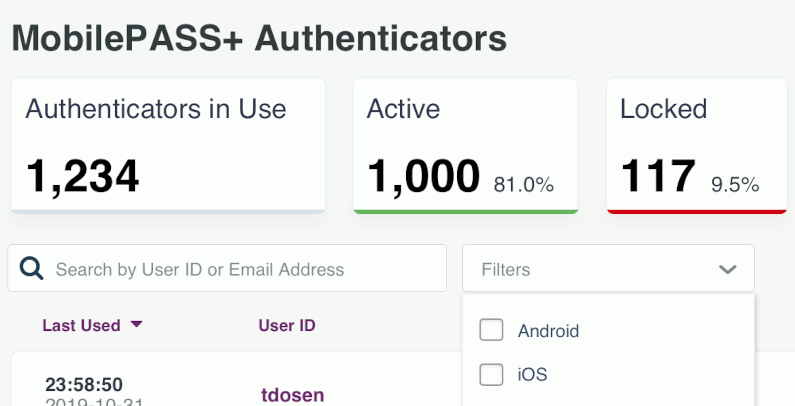Tick the iOS filter checkbox
The width and height of the screenshot is (795, 406).
pyautogui.click(x=491, y=375)
